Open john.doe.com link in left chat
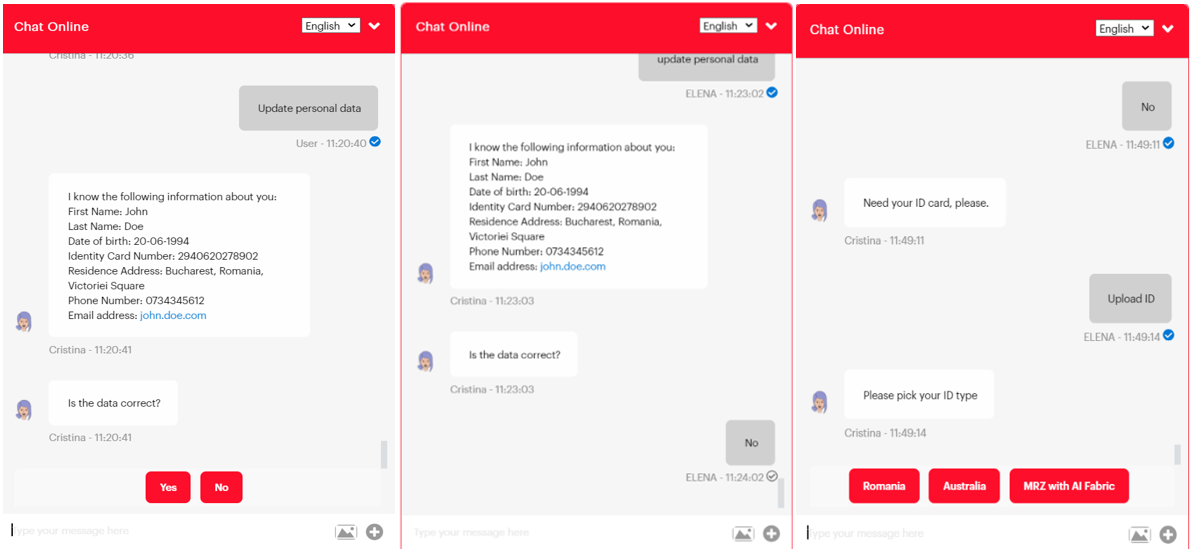The width and height of the screenshot is (1193, 560). 173,315
